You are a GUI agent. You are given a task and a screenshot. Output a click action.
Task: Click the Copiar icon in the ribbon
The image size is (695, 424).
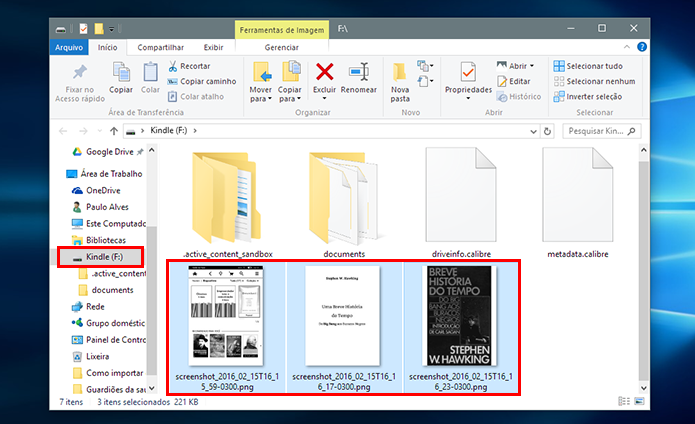121,72
